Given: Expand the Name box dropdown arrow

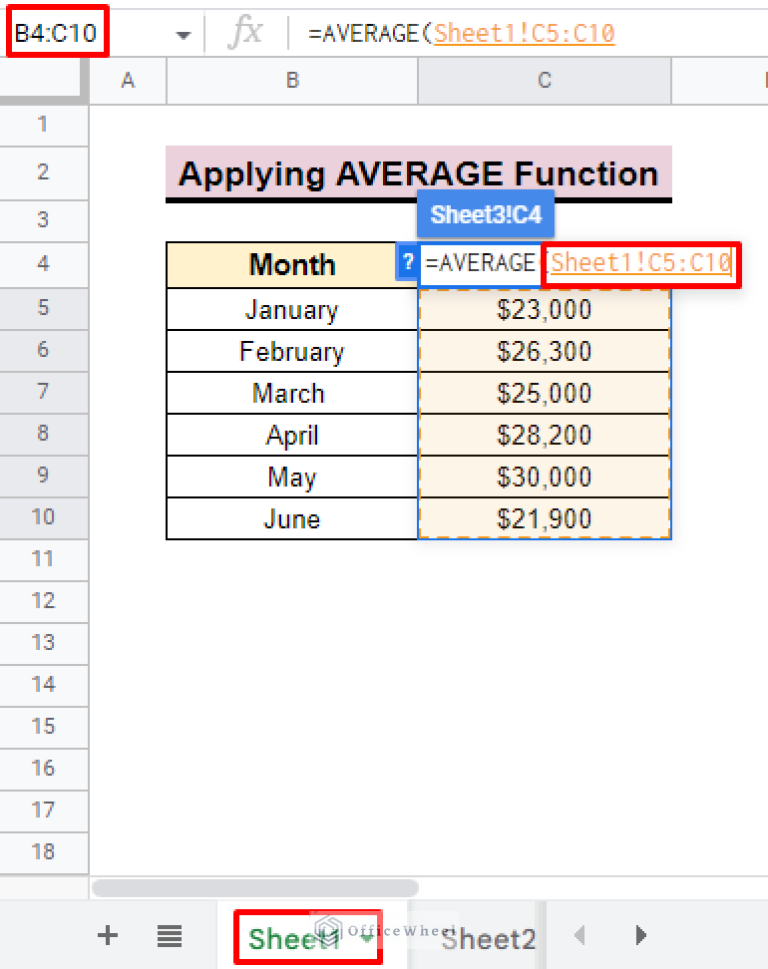Looking at the screenshot, I should point(182,35).
